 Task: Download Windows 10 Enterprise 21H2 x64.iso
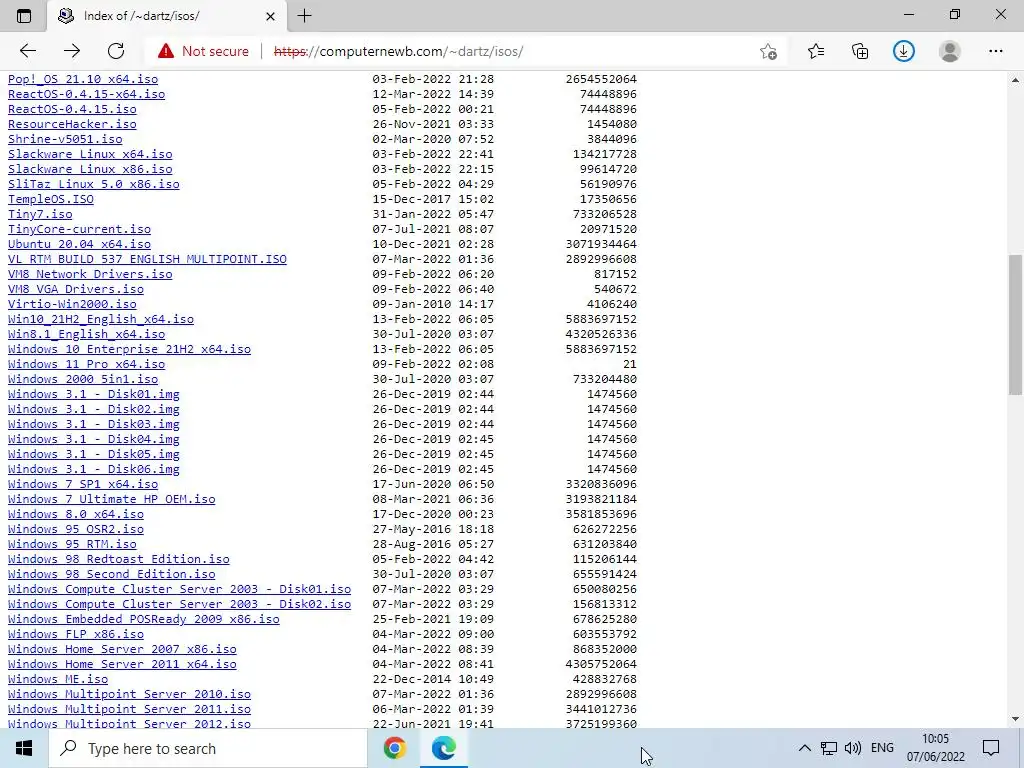coord(129,349)
